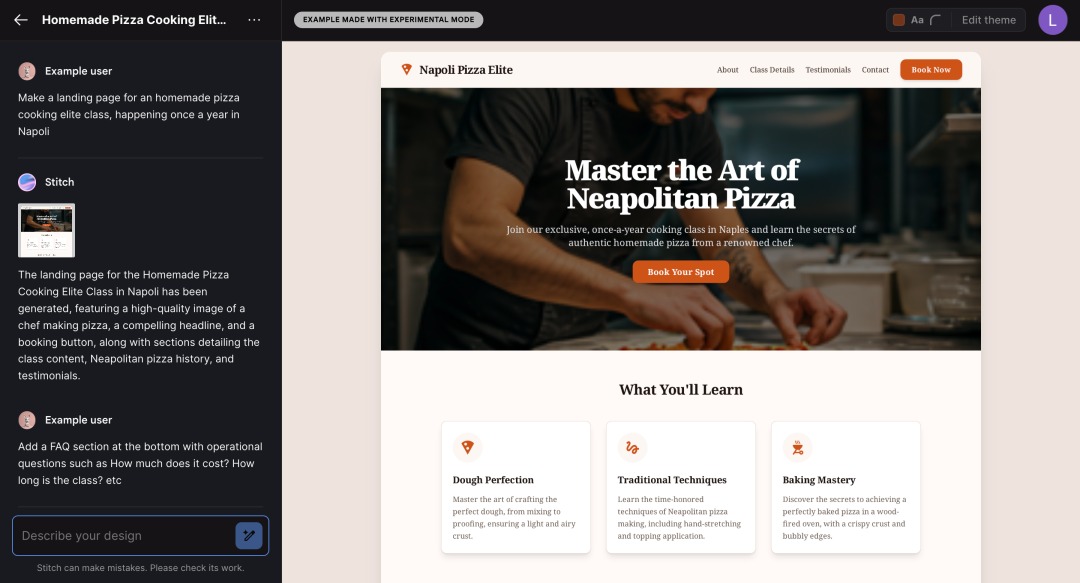Click the magic wand generate icon

pyautogui.click(x=249, y=535)
